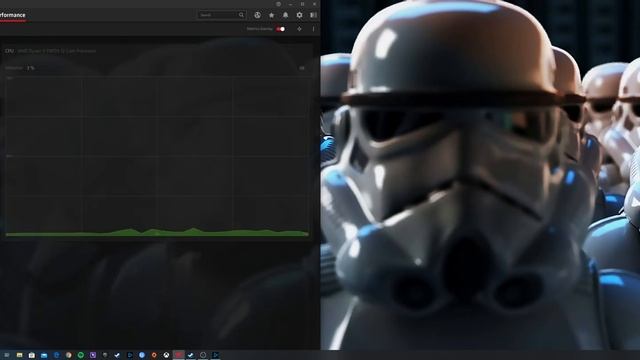Open the Mail app from the taskbar
Screen dimensions: 640x360
tap(44, 355)
